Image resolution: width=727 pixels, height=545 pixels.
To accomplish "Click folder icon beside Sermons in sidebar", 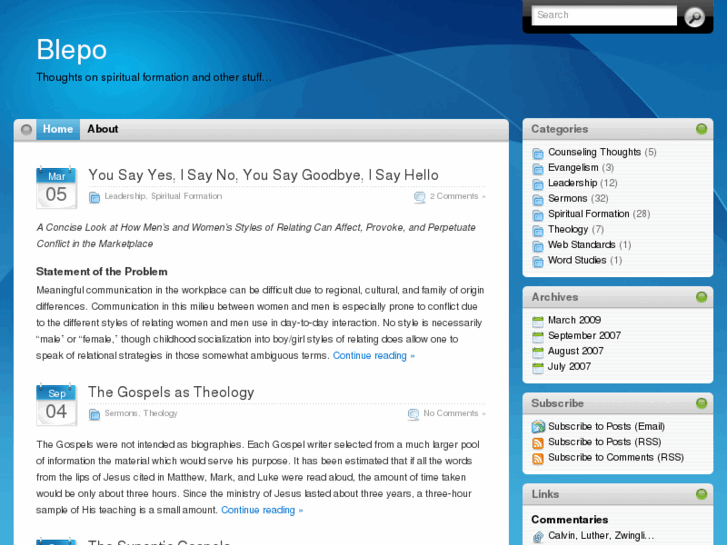I will pyautogui.click(x=538, y=199).
